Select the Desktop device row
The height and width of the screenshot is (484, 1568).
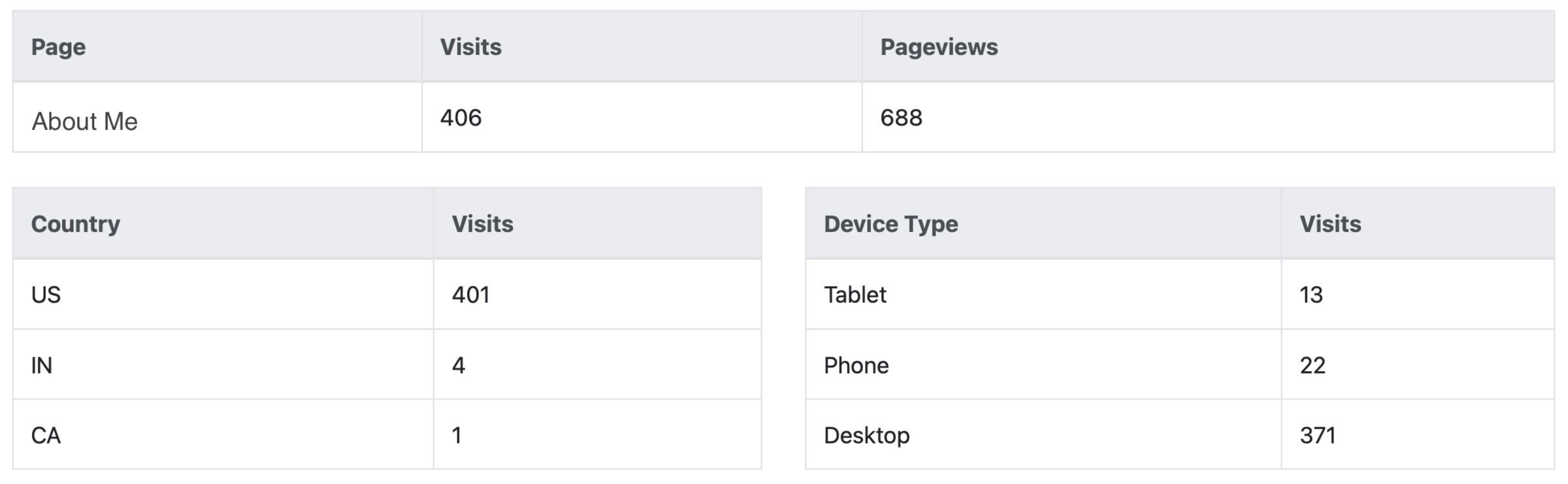(866, 436)
